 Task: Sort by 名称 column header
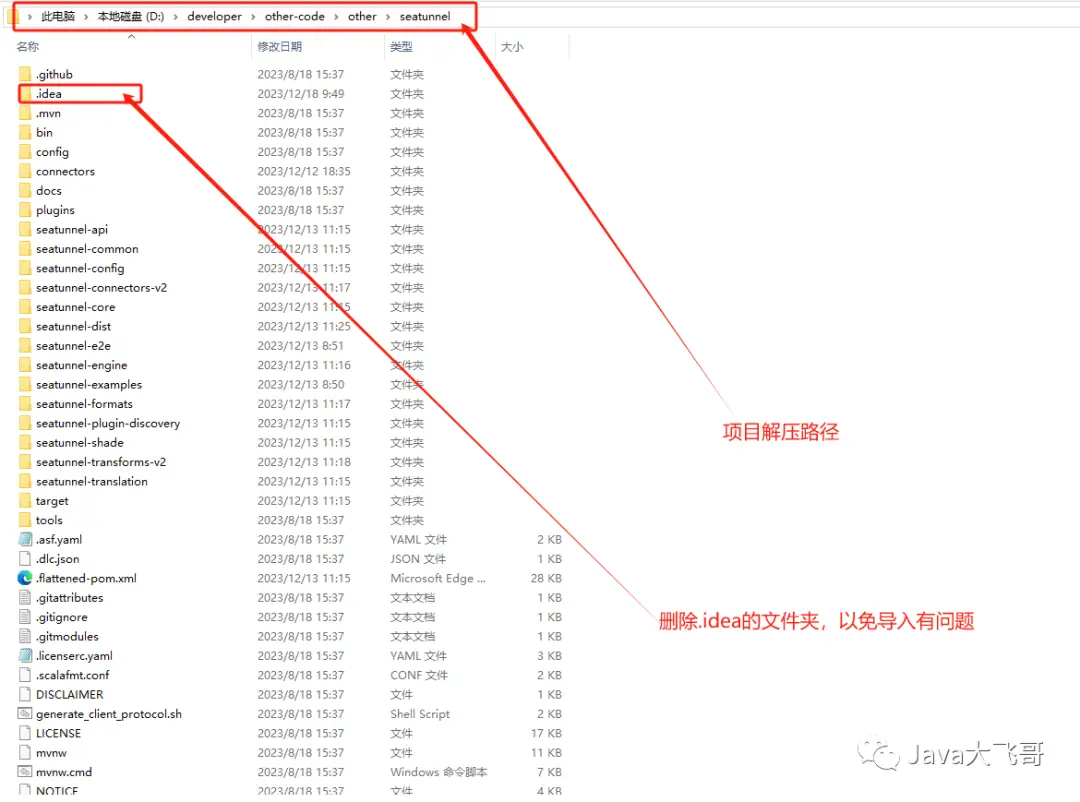[x=28, y=47]
